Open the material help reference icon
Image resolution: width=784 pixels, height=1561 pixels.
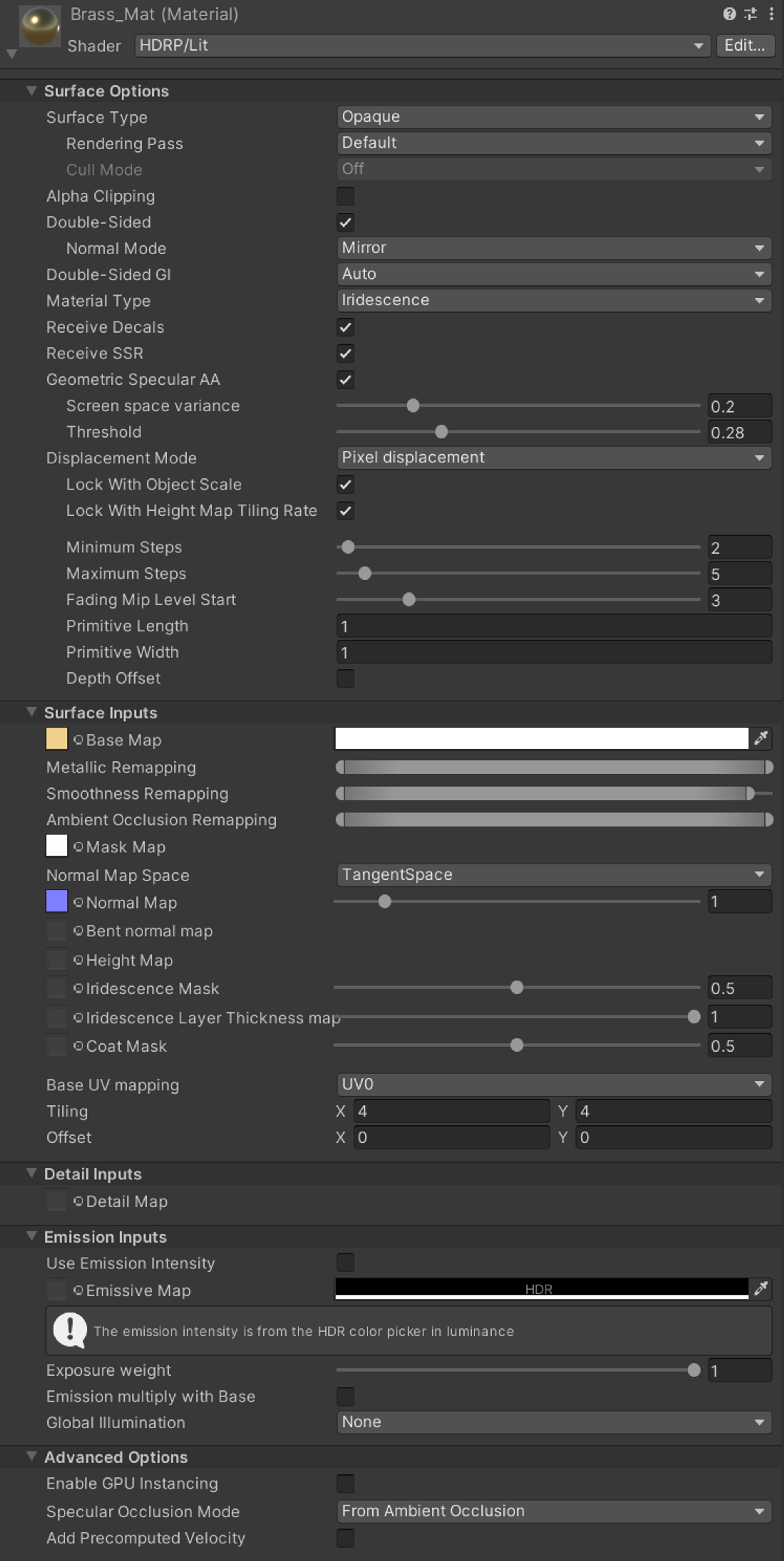(x=730, y=14)
